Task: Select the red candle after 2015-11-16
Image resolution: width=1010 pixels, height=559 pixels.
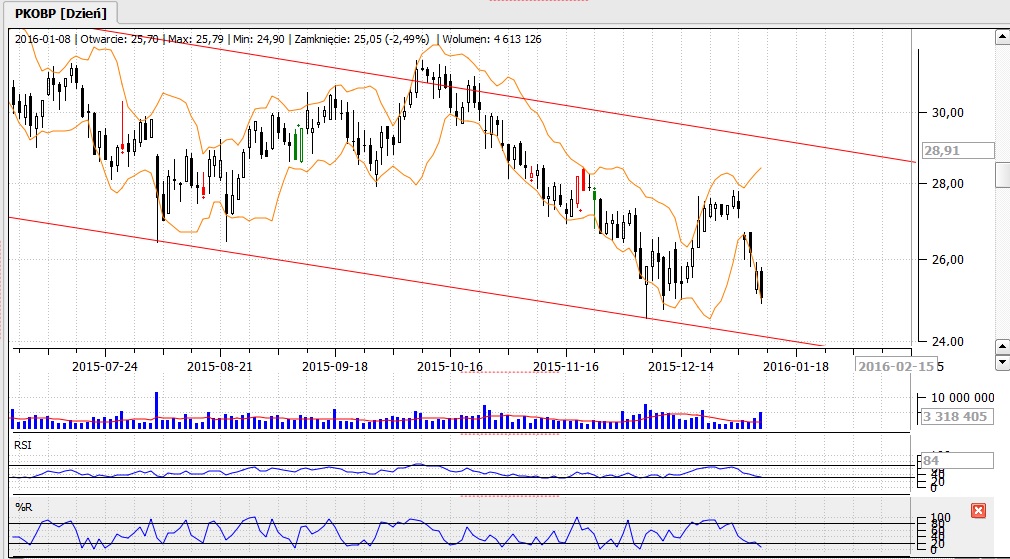Action: coord(582,179)
